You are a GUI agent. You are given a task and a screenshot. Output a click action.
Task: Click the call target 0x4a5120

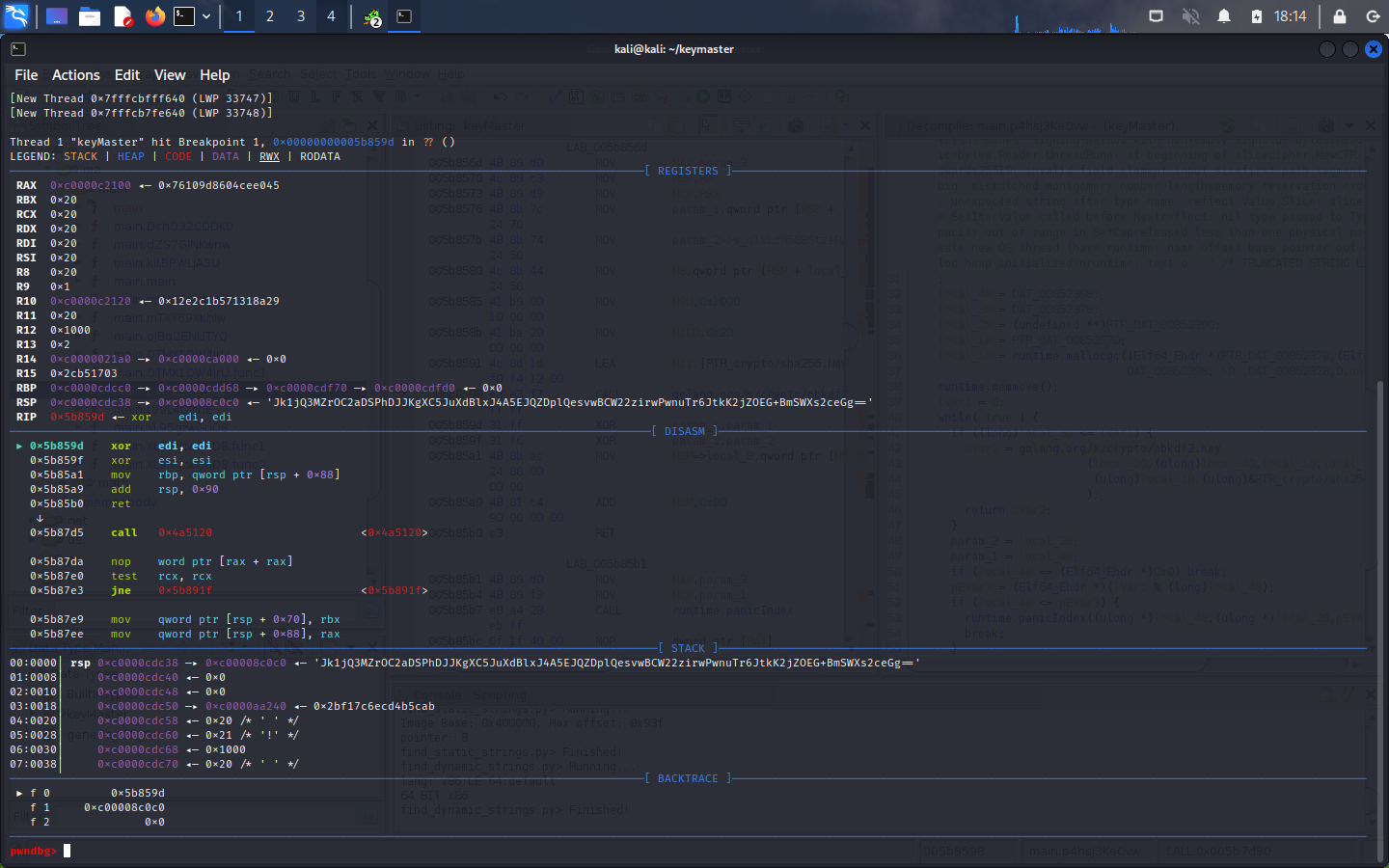click(x=185, y=532)
